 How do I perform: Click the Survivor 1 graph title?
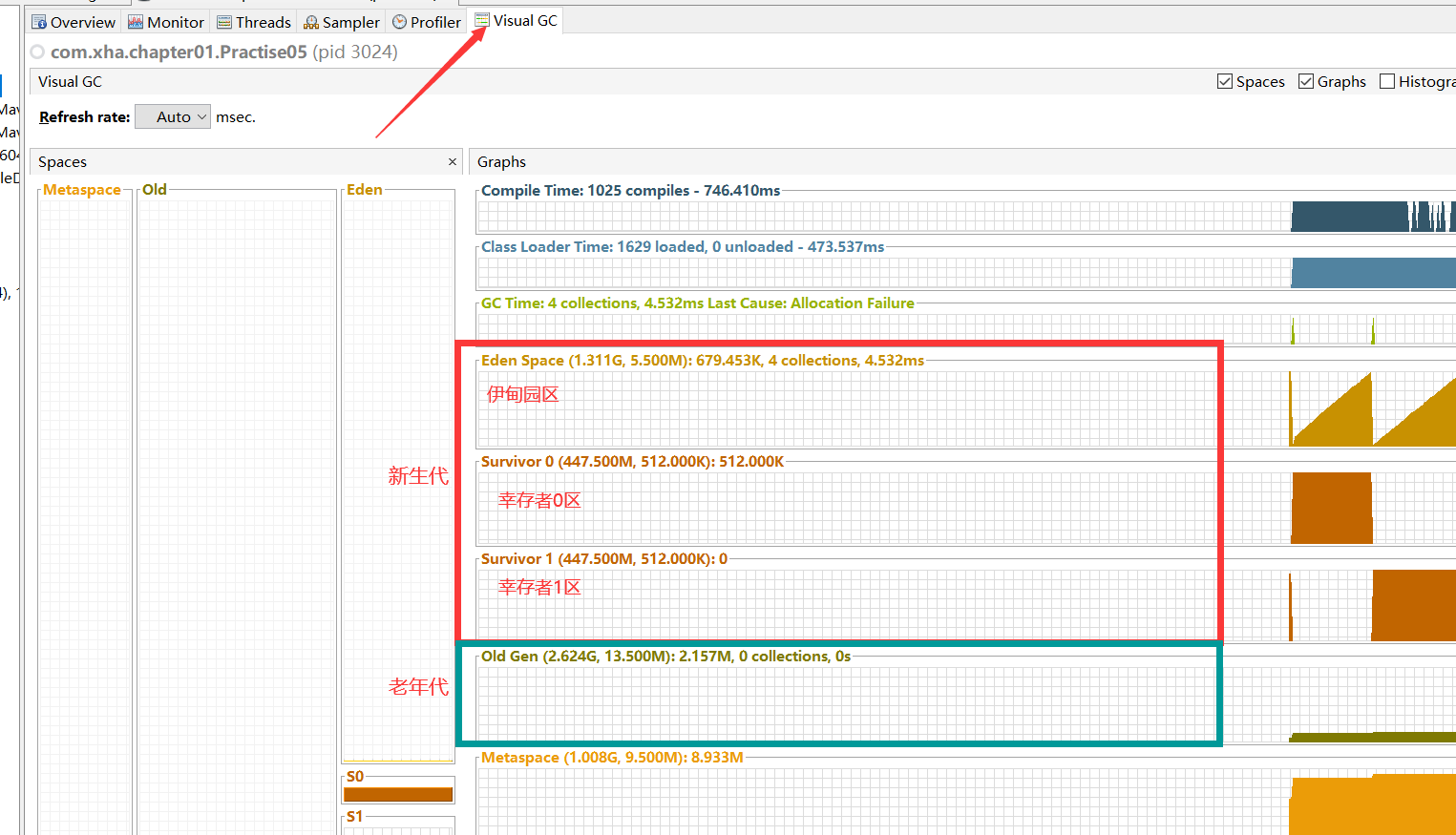(604, 559)
